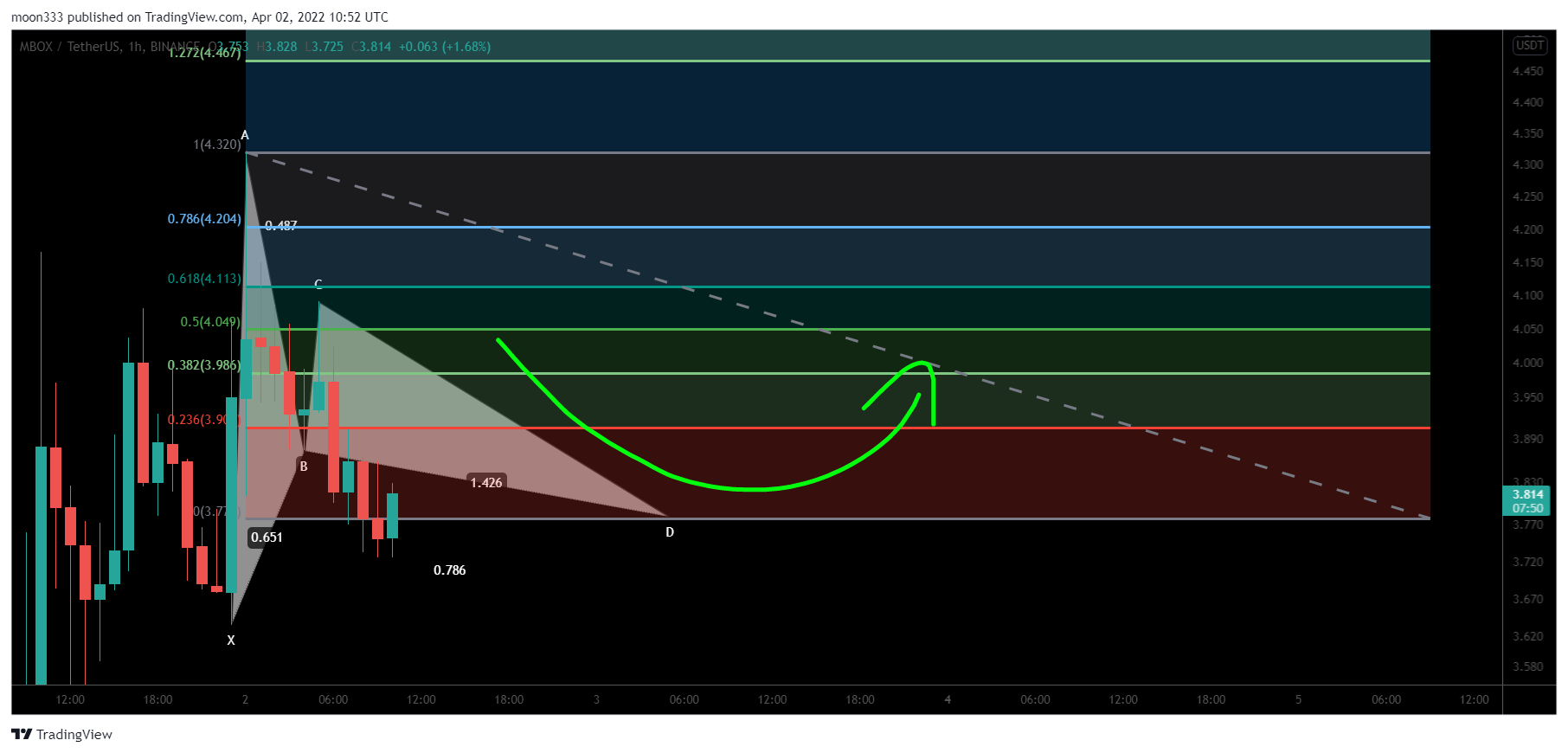The height and width of the screenshot is (753, 1568).
Task: Click the 1.426 ratio label on pattern
Action: tap(486, 482)
